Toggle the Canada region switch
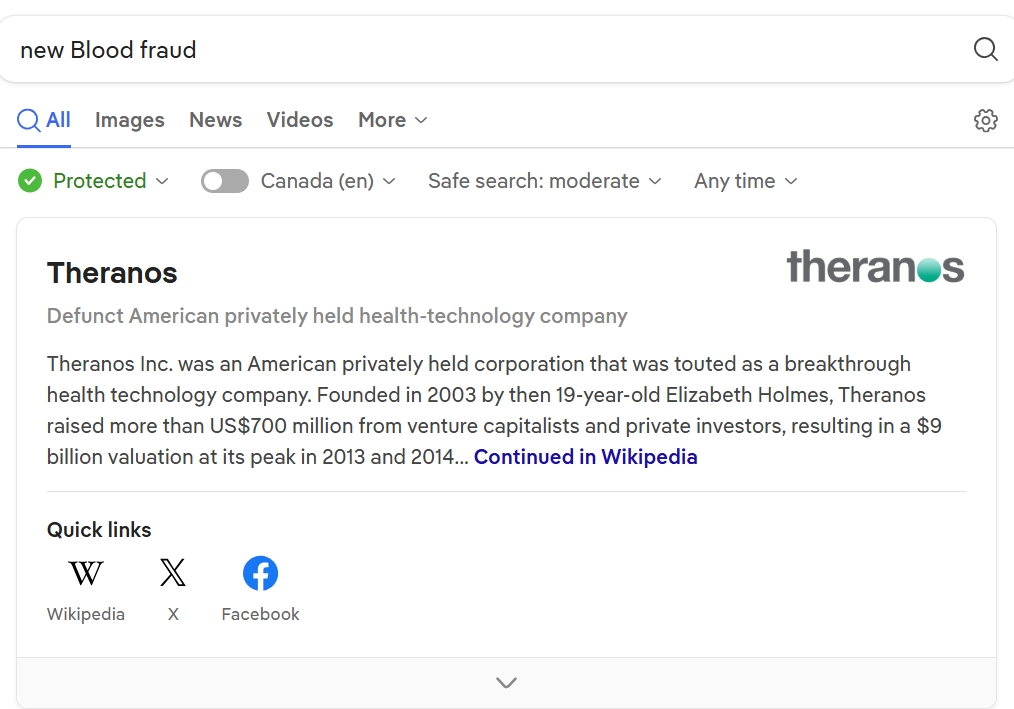 [225, 181]
